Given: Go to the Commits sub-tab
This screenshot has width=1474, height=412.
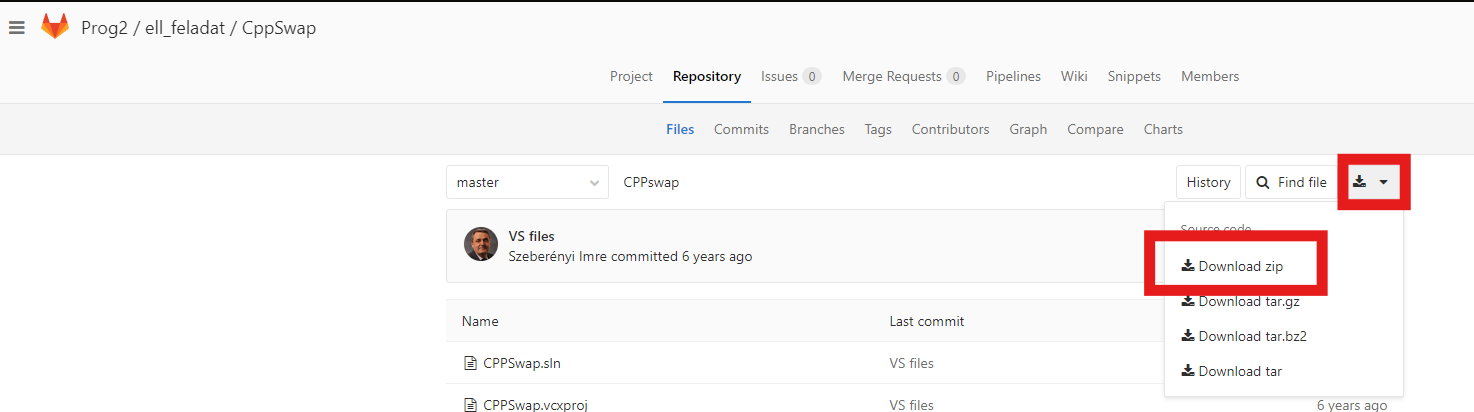Looking at the screenshot, I should 741,129.
